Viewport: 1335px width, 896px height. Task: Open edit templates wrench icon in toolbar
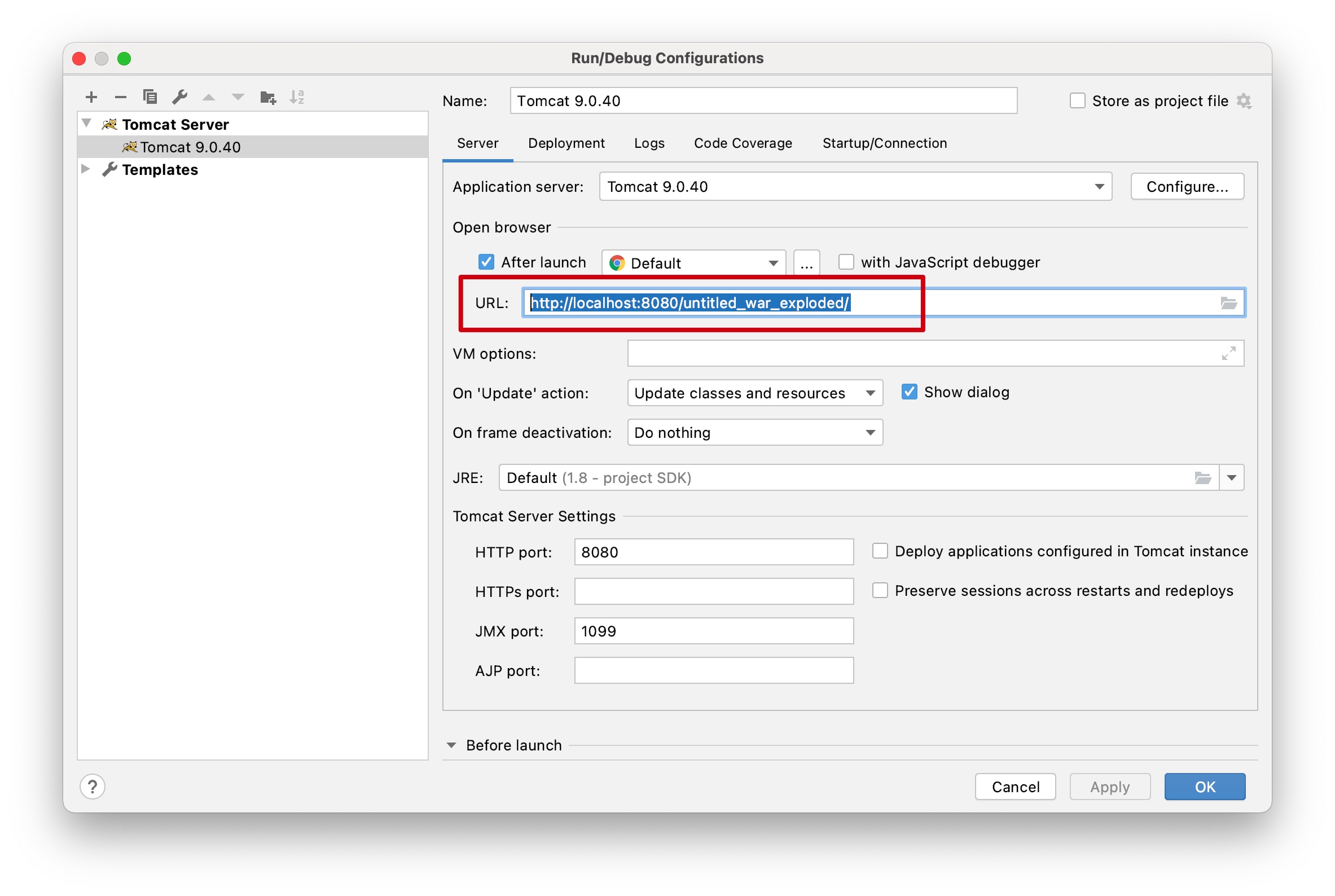pos(180,97)
